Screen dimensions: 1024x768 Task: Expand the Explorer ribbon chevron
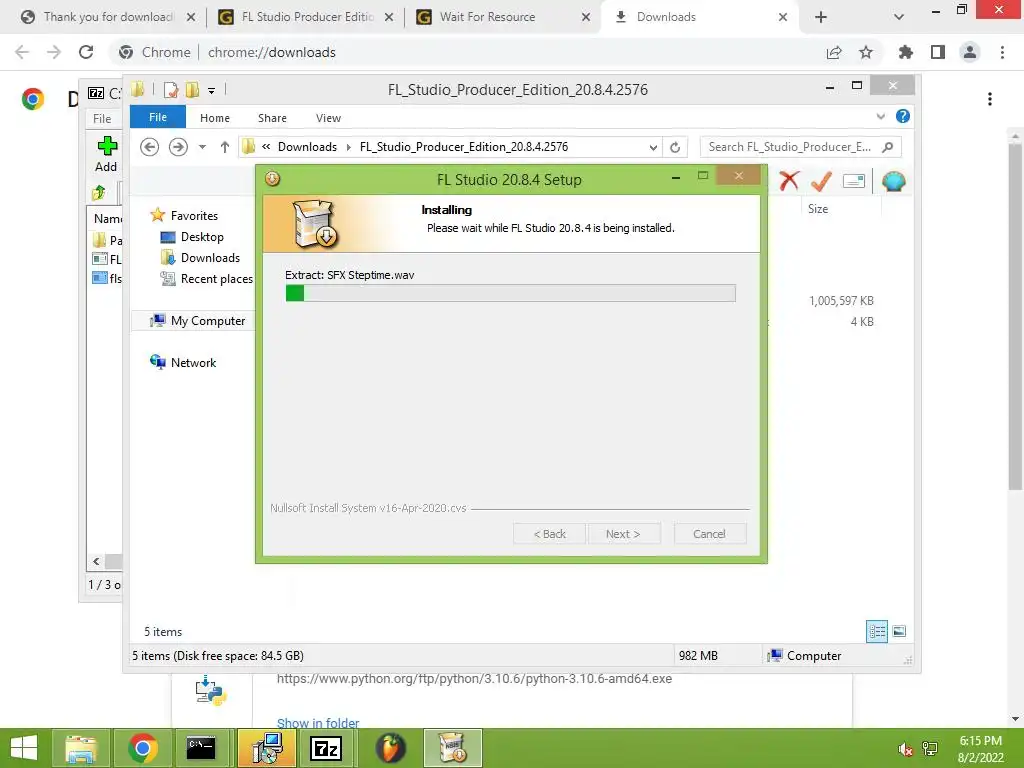click(880, 116)
